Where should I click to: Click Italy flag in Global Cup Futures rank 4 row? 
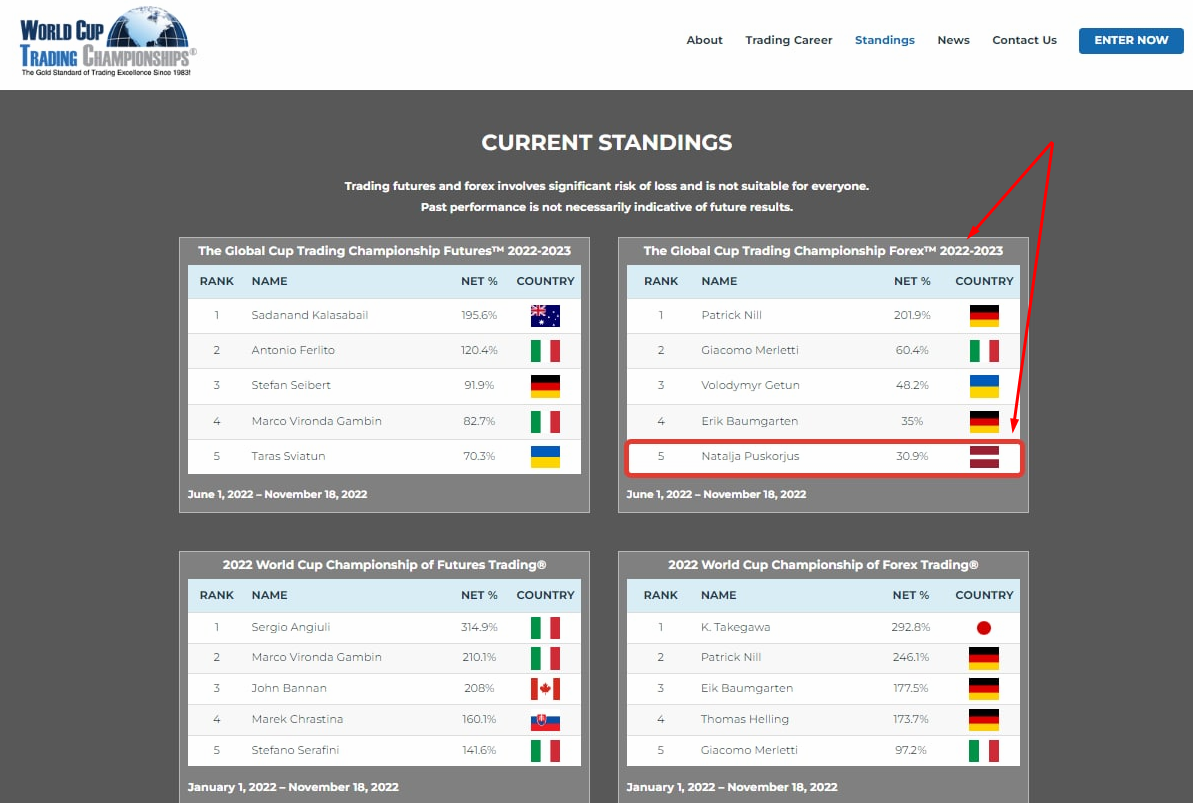(545, 421)
